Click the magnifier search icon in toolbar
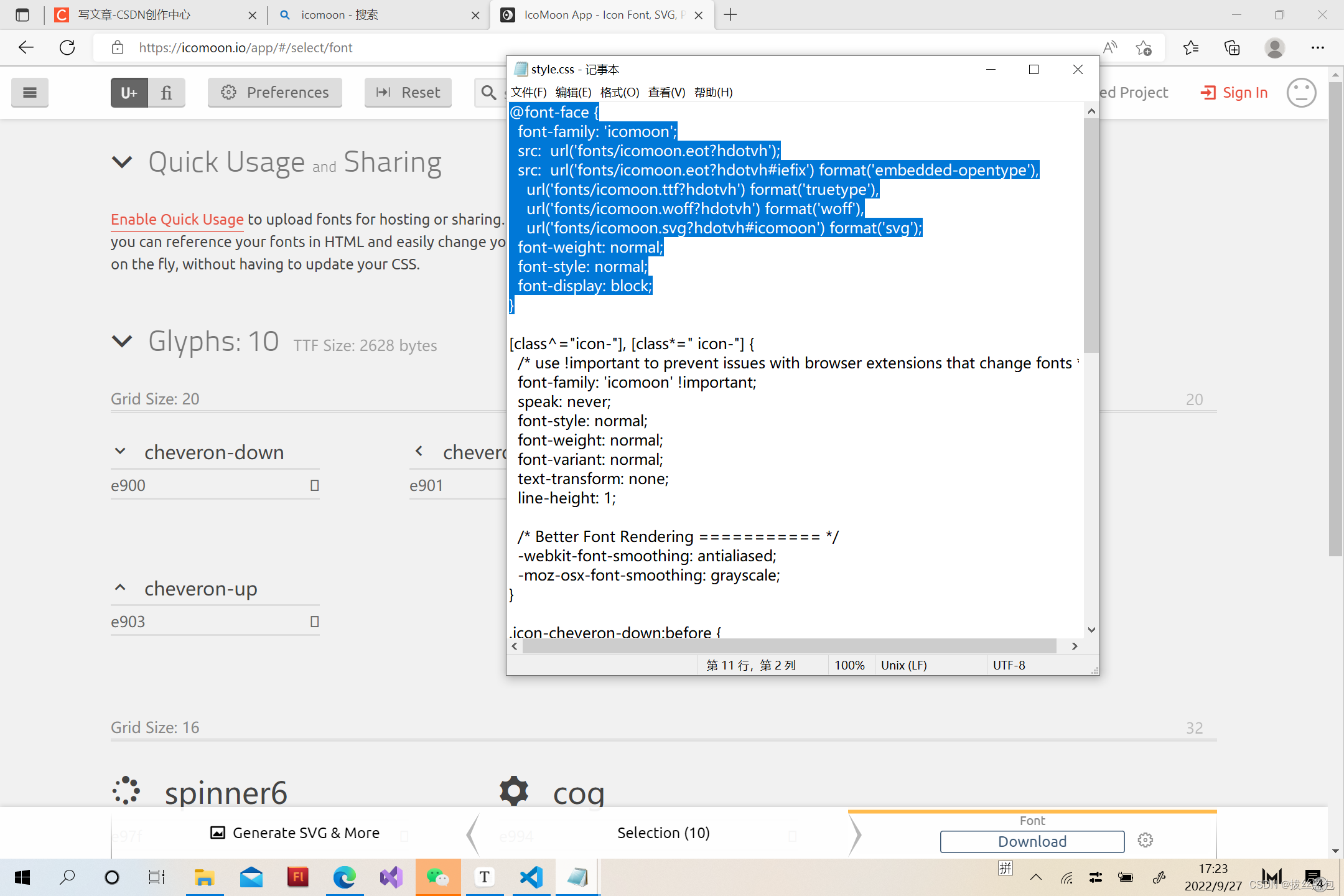Image resolution: width=1344 pixels, height=896 pixels. tap(489, 93)
